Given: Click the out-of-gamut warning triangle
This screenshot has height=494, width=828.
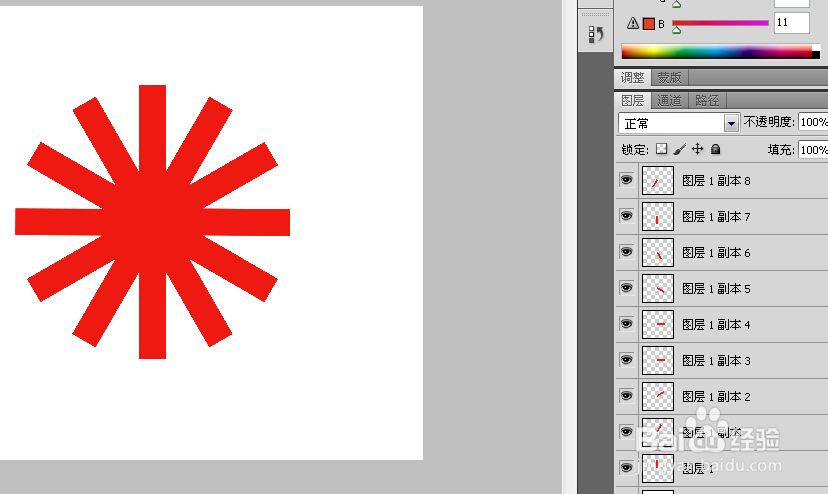Looking at the screenshot, I should point(633,23).
